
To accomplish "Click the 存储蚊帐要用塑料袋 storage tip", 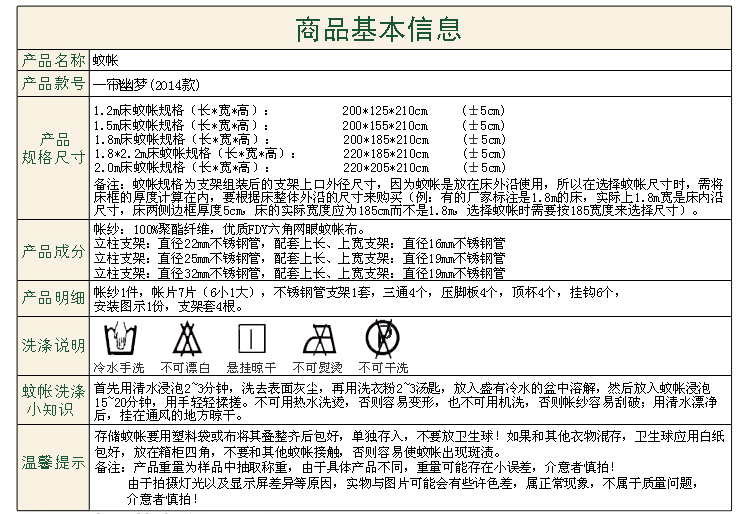I will [x=409, y=444].
